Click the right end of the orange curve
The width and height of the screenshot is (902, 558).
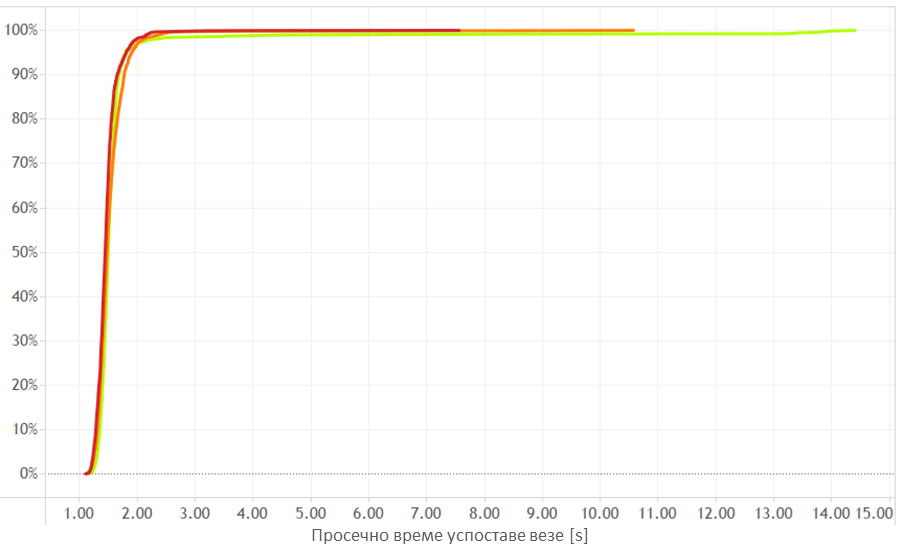click(x=632, y=30)
